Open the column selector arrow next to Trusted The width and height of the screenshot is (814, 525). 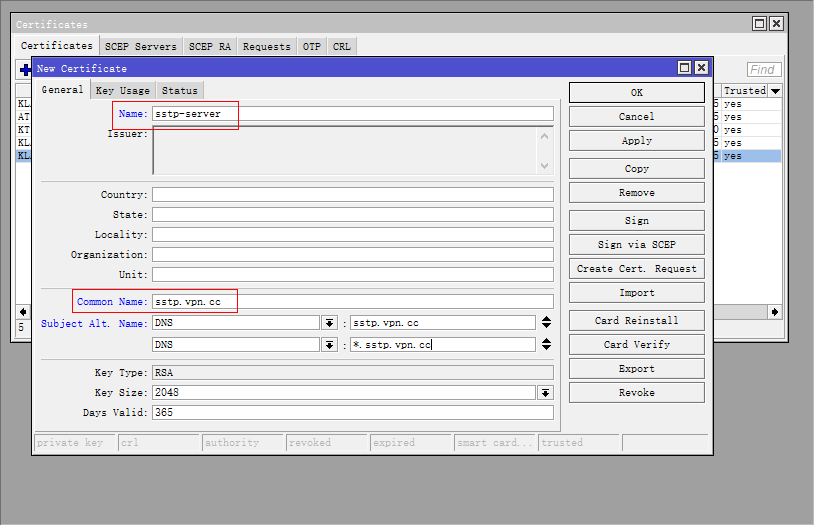pyautogui.click(x=775, y=91)
